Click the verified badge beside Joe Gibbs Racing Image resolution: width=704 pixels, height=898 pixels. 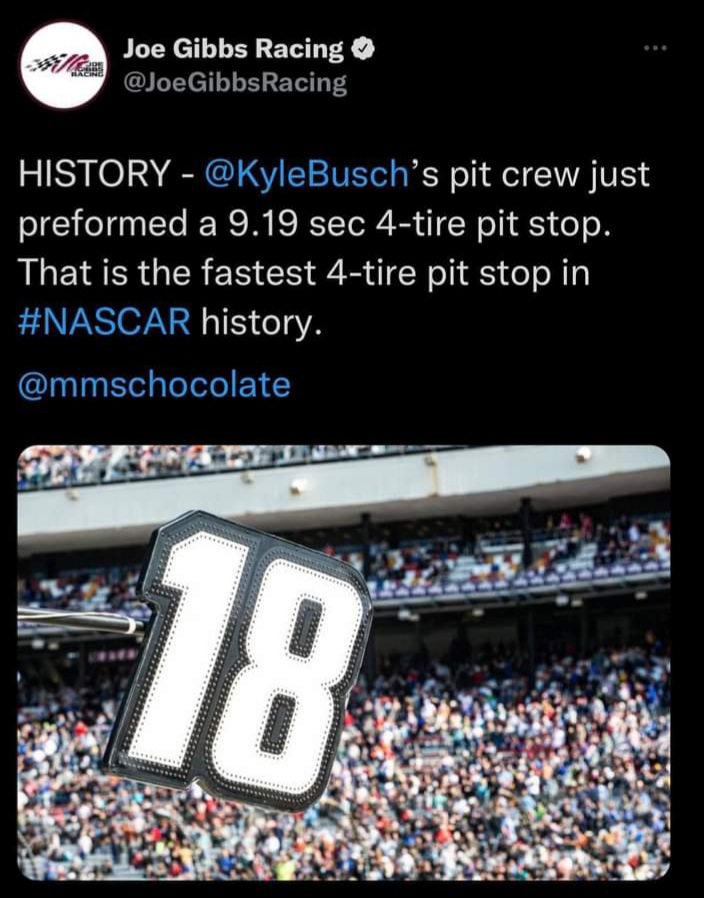pyautogui.click(x=364, y=48)
